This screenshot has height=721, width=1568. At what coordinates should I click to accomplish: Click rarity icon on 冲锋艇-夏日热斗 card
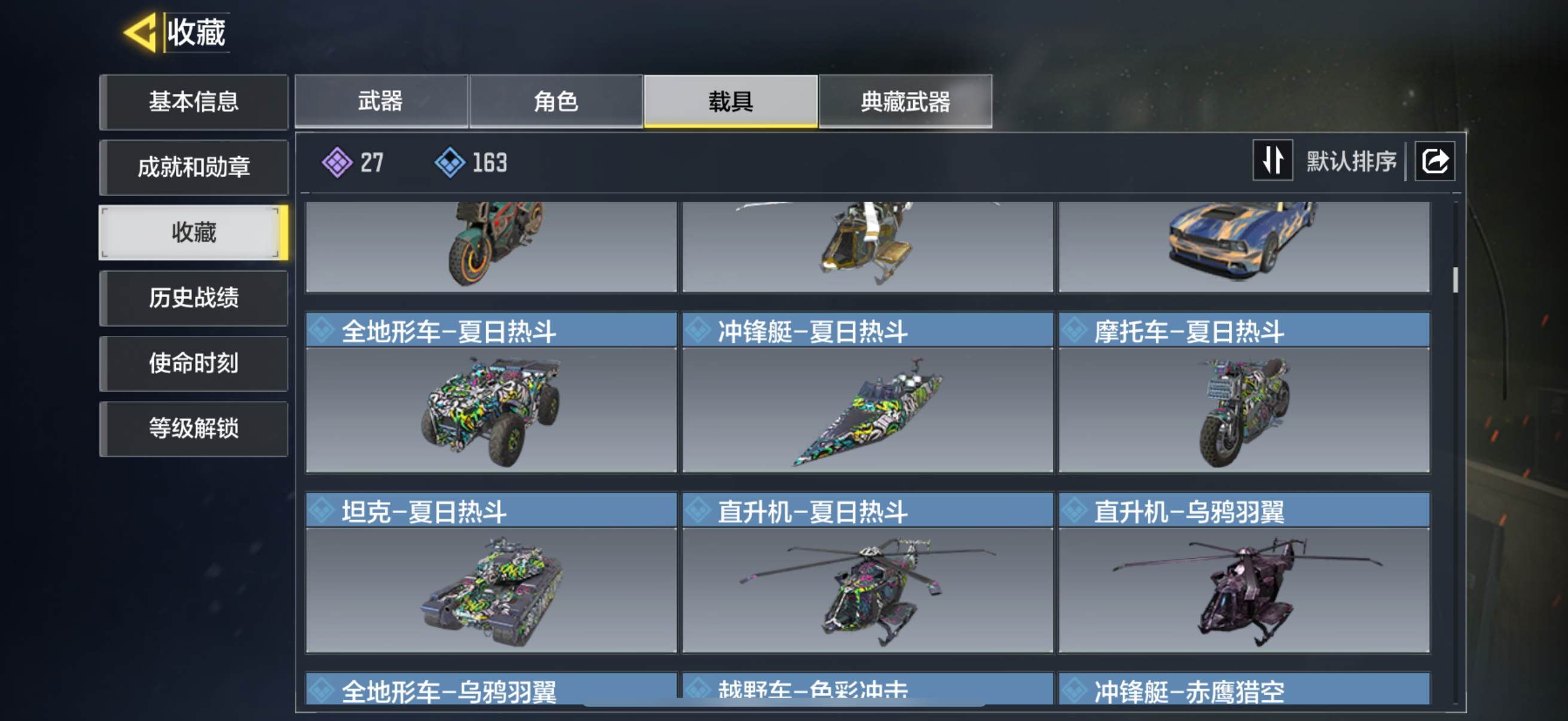point(698,331)
